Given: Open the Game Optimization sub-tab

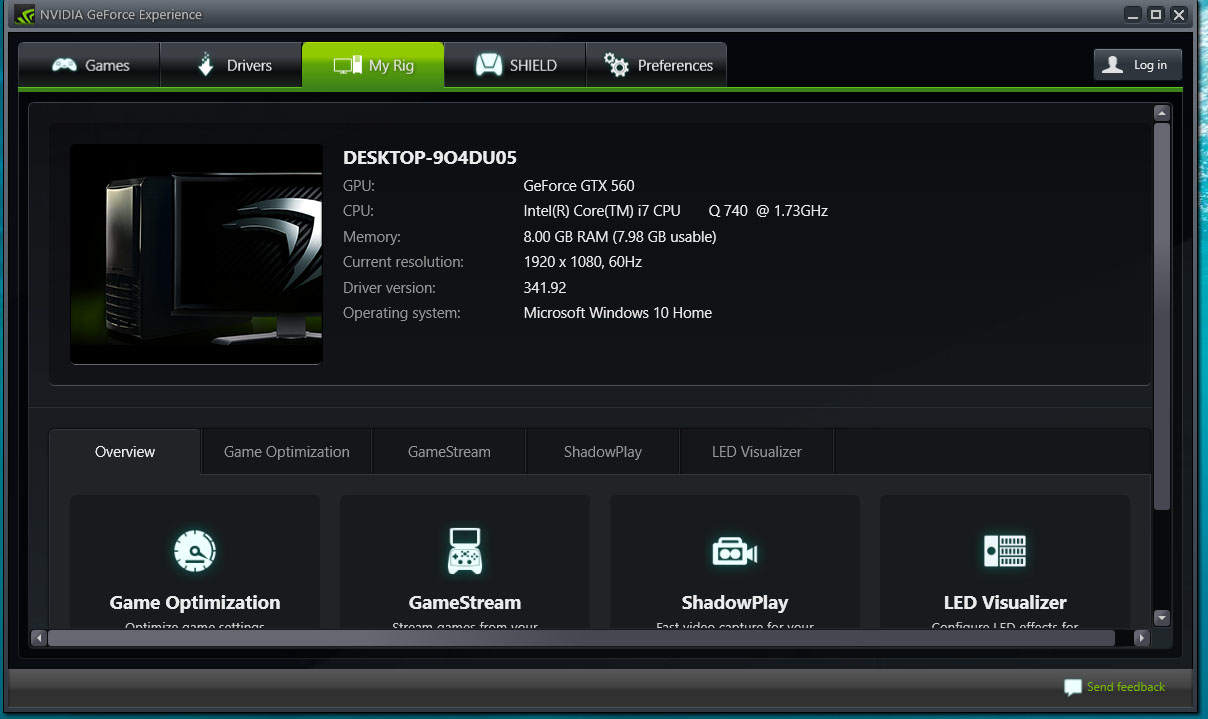Looking at the screenshot, I should (x=287, y=451).
